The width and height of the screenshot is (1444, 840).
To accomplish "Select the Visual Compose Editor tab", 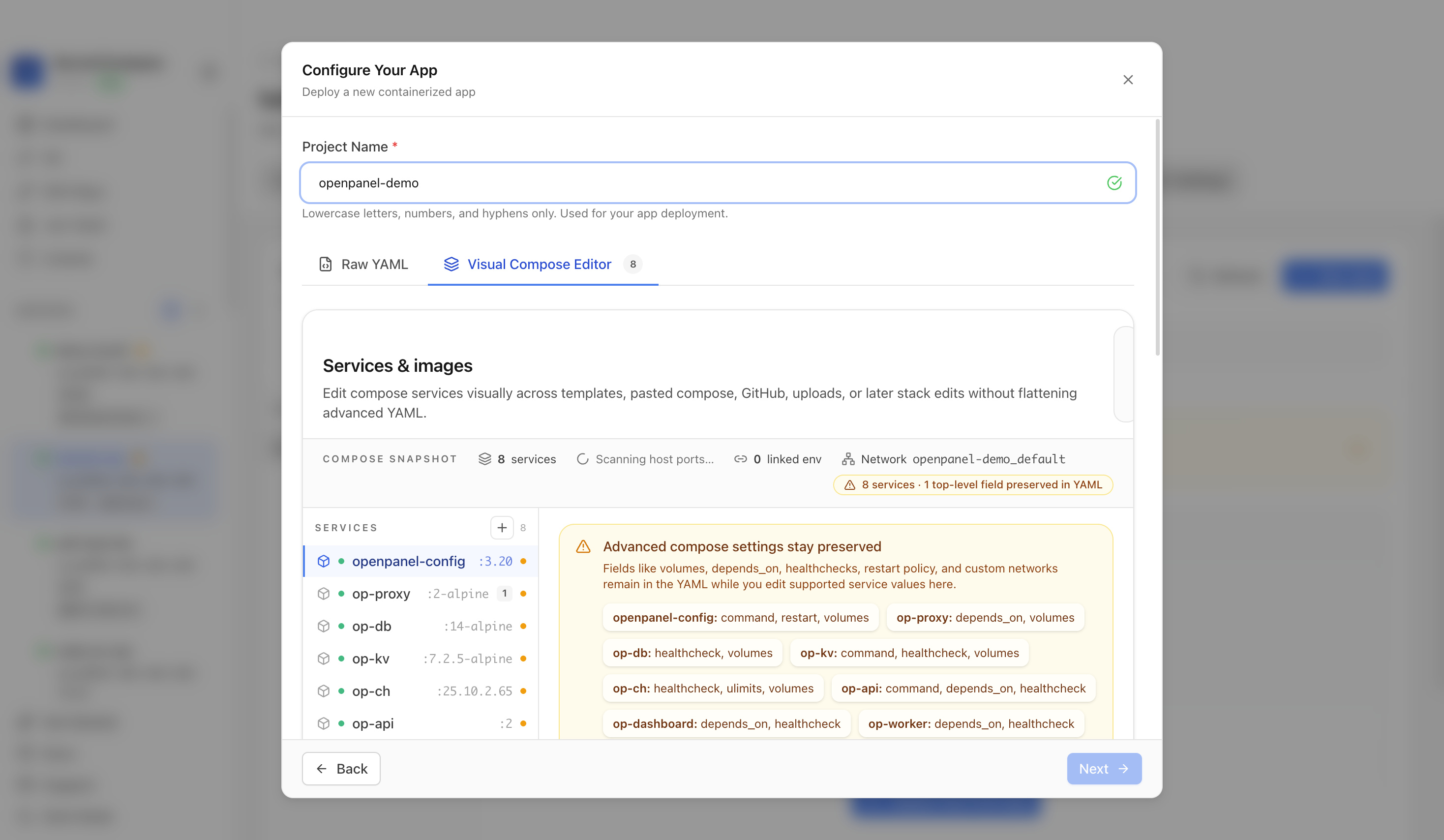I will (x=542, y=264).
